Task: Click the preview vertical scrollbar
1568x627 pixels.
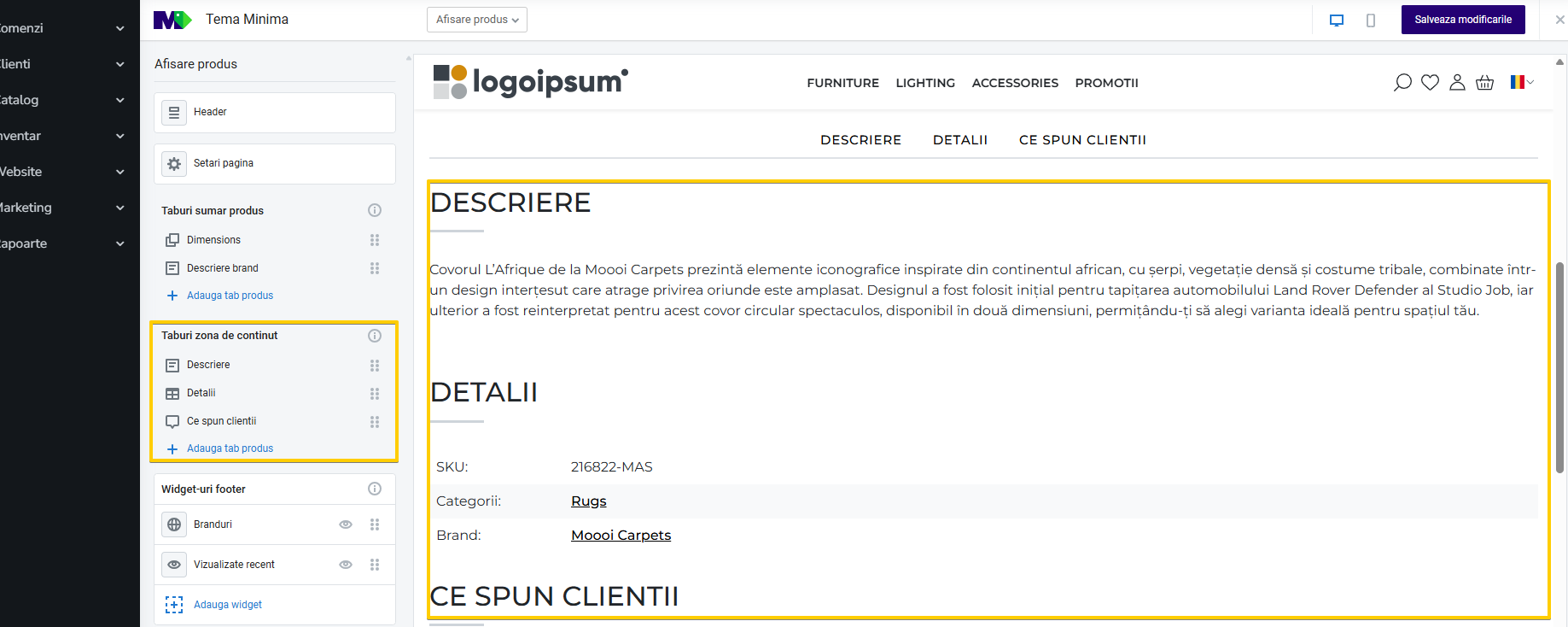Action: click(x=1559, y=367)
